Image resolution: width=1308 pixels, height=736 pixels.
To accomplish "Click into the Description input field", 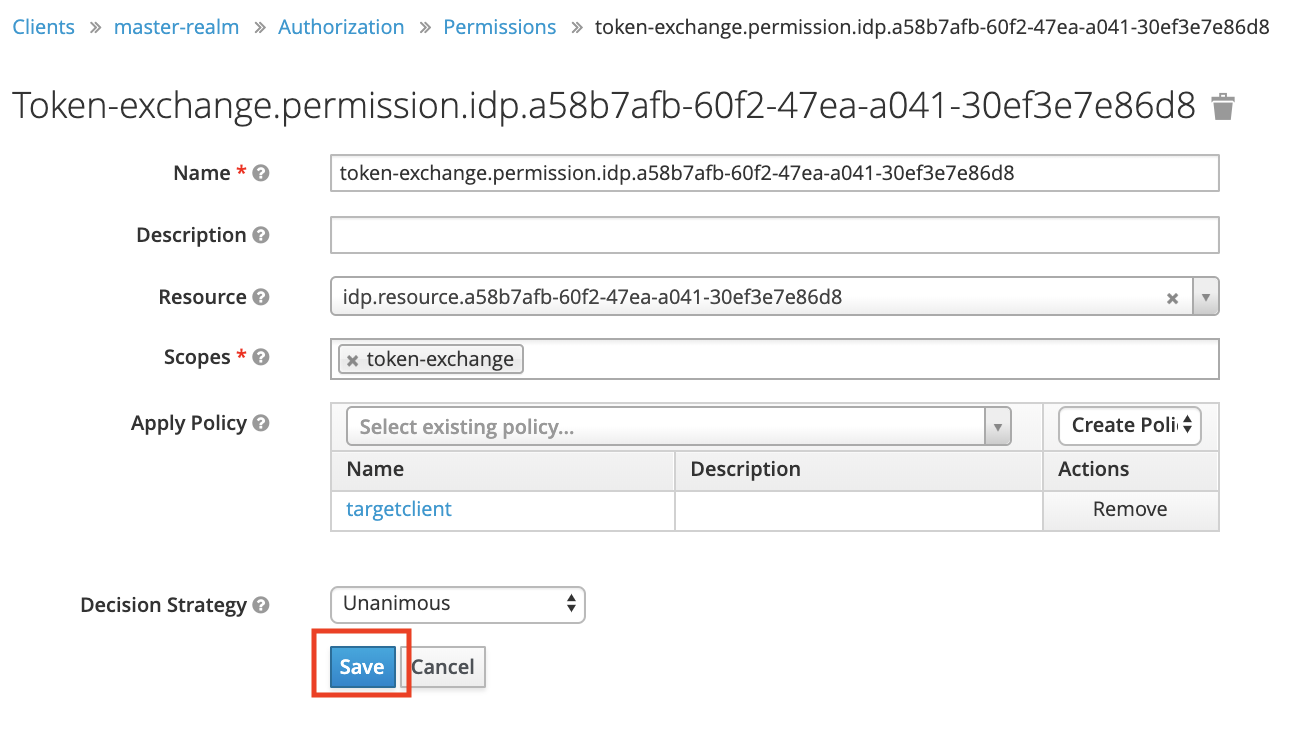I will [774, 235].
